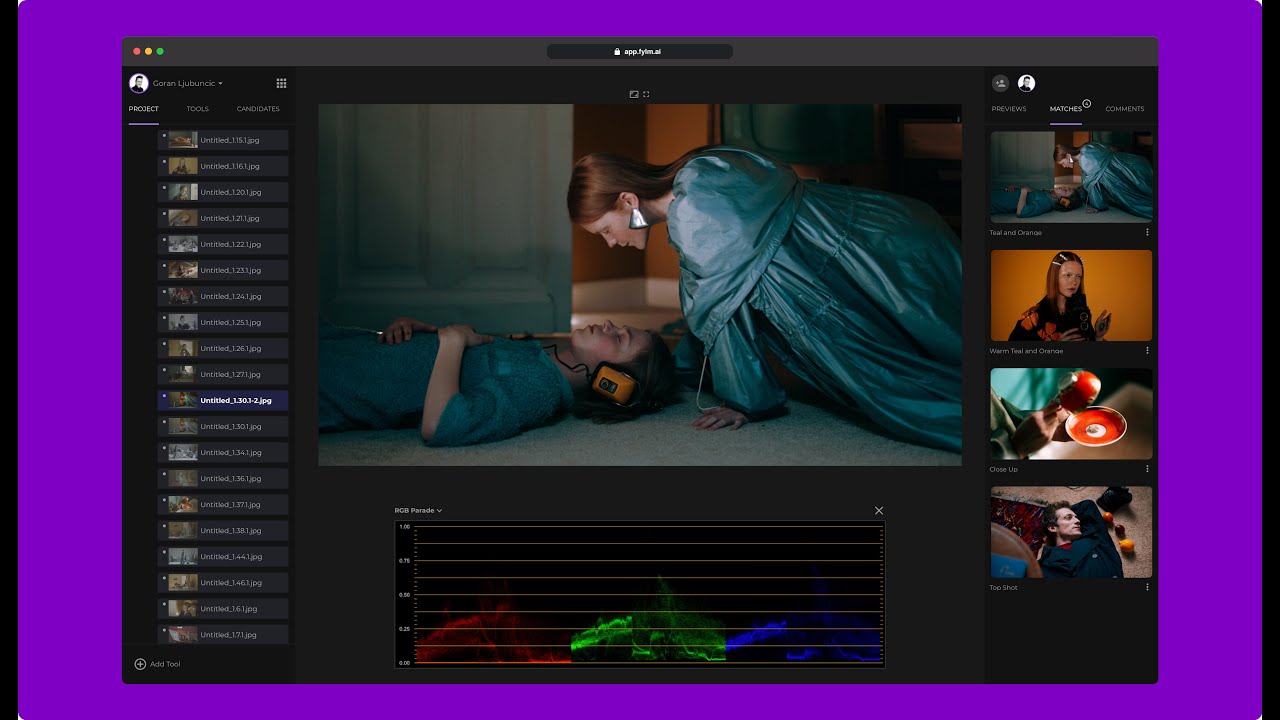Open options for Warm Teal and Orange
Viewport: 1280px width, 720px height.
tap(1147, 351)
